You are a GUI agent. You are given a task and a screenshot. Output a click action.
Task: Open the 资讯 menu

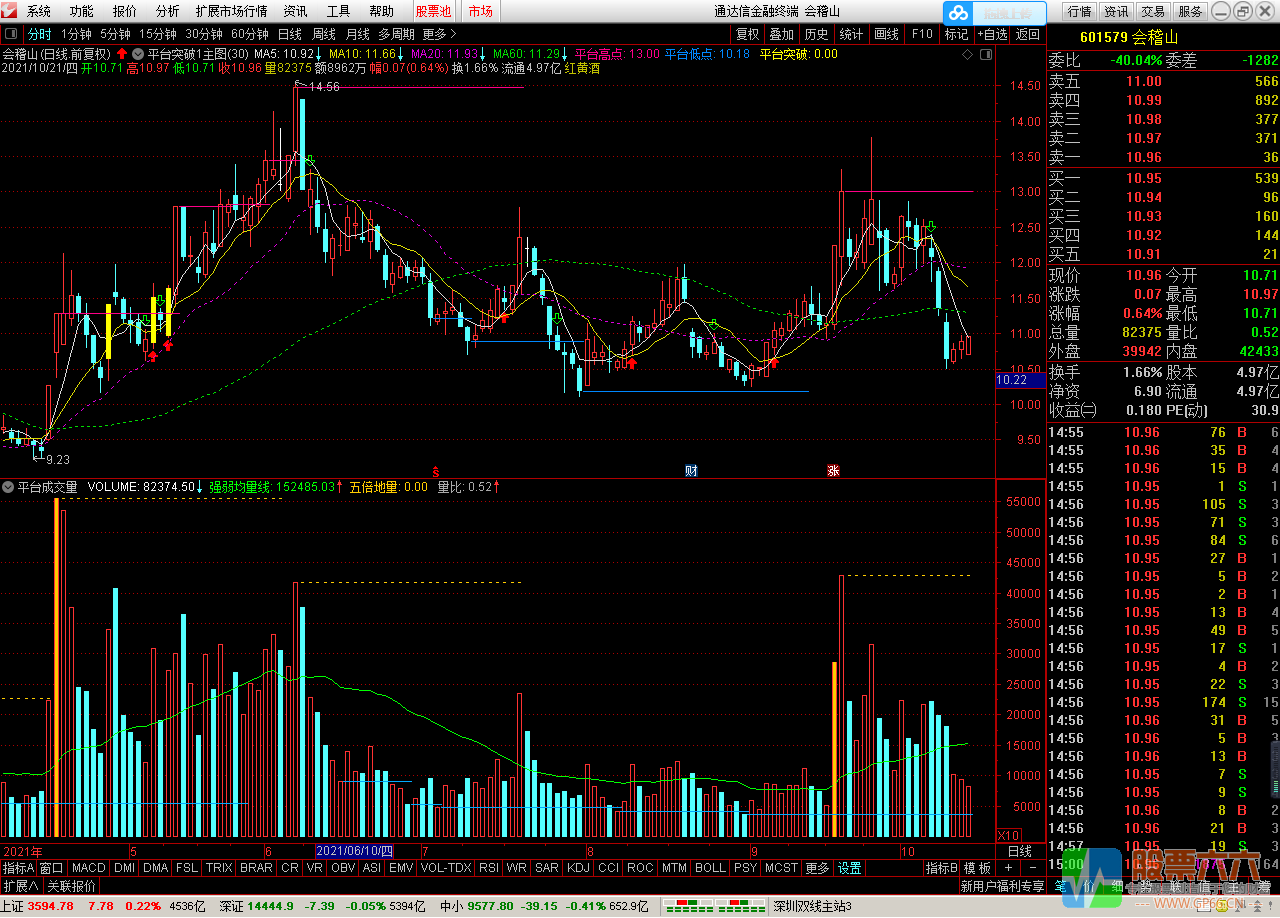coord(295,11)
